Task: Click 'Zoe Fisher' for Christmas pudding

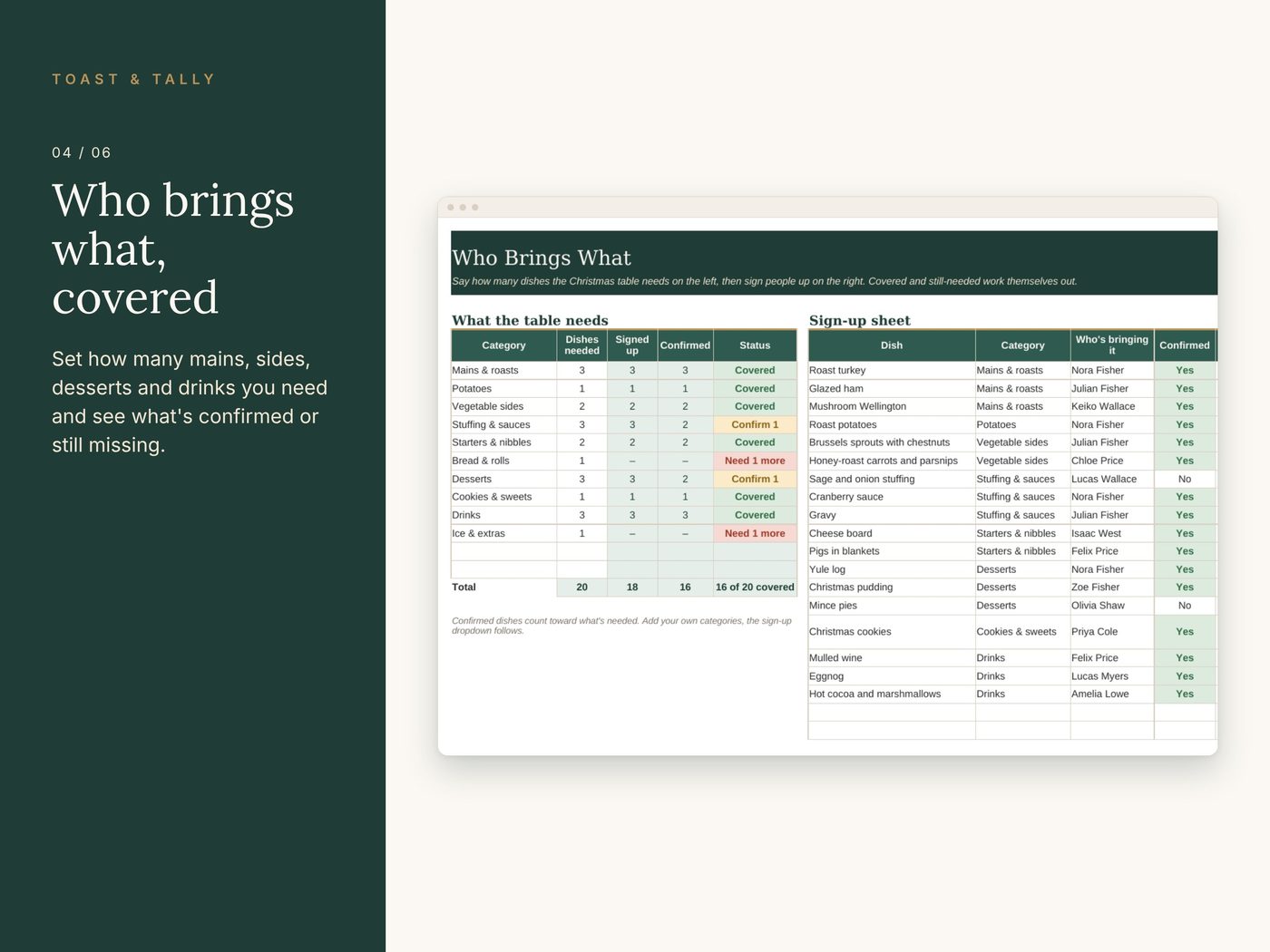Action: coord(1112,588)
